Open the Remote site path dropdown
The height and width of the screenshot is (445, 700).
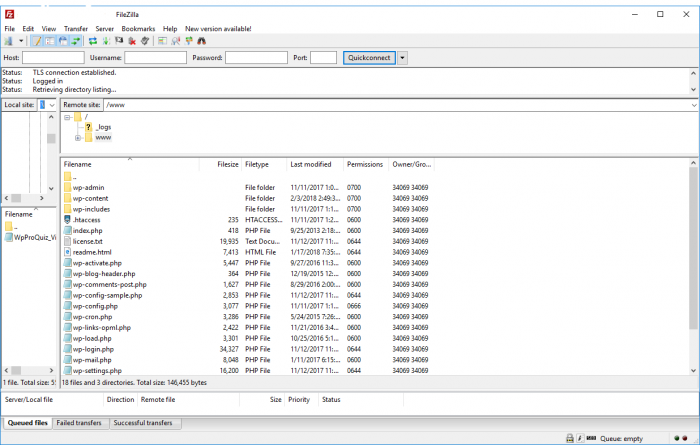point(693,104)
